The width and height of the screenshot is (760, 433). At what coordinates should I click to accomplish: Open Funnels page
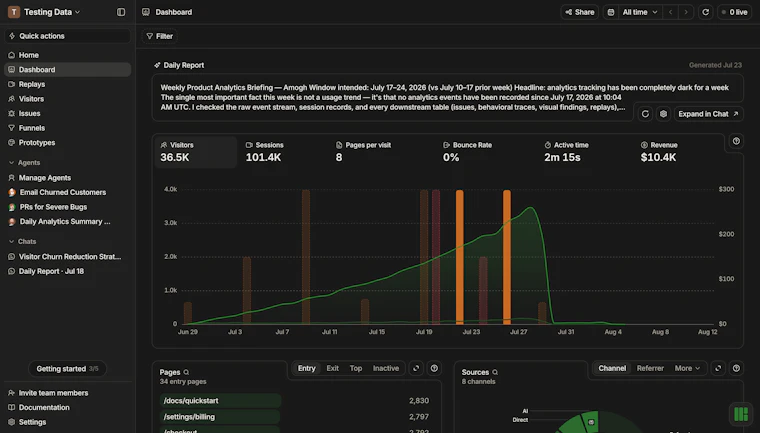(67, 128)
